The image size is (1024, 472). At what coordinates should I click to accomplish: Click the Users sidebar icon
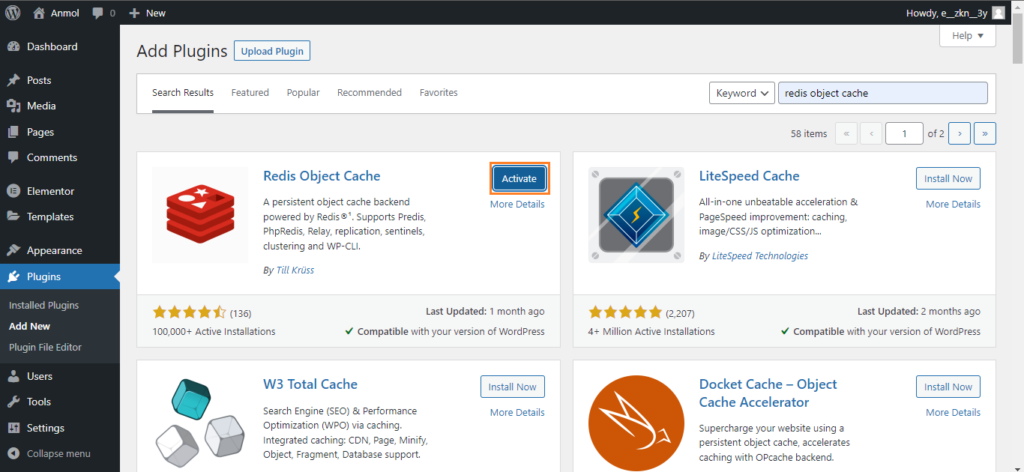coord(13,376)
